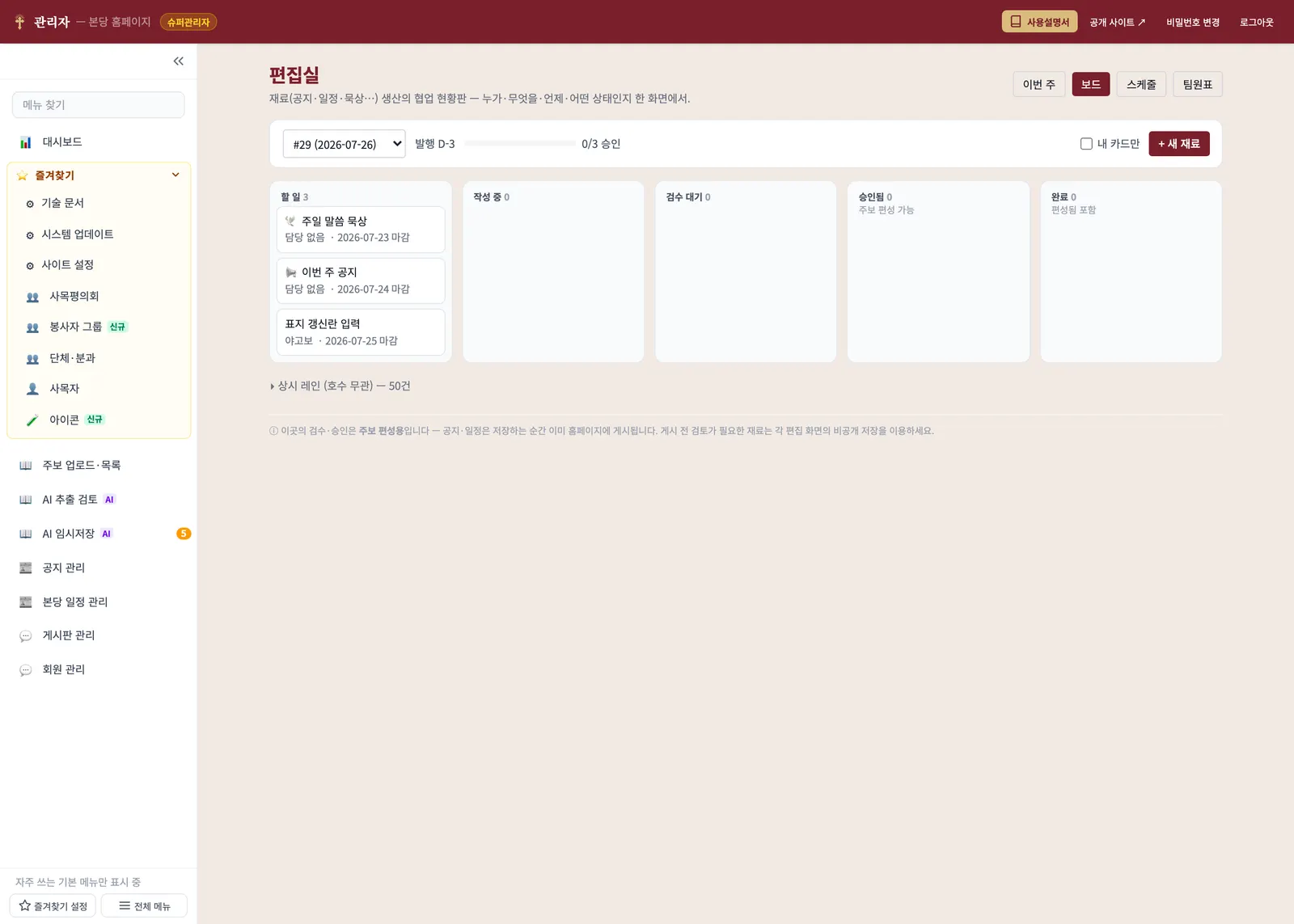The image size is (1294, 924).
Task: Switch to the 팀원표 view tab
Action: (1198, 84)
